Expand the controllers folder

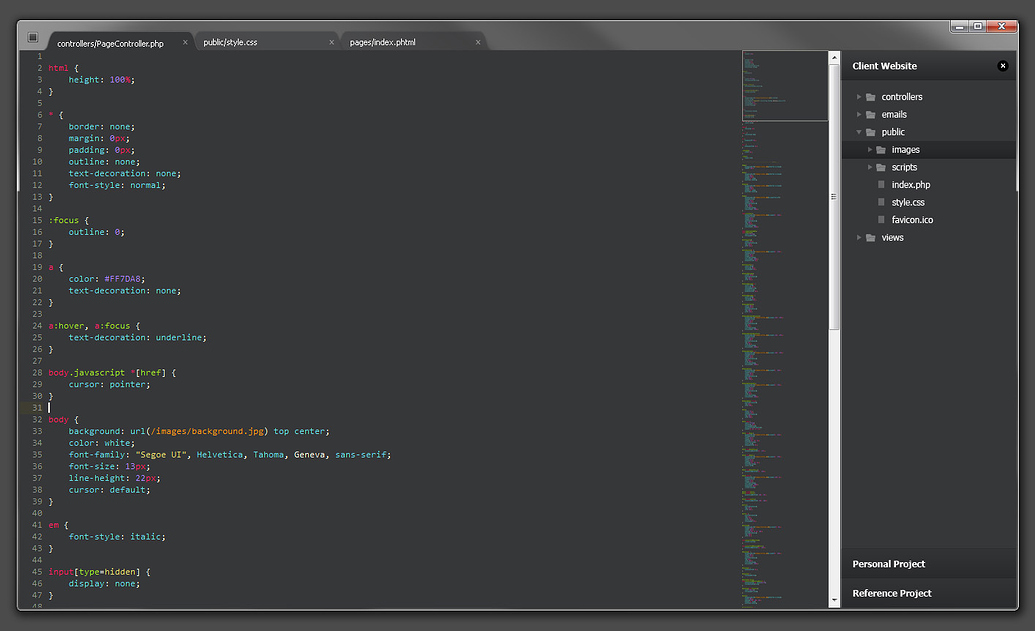coord(858,96)
